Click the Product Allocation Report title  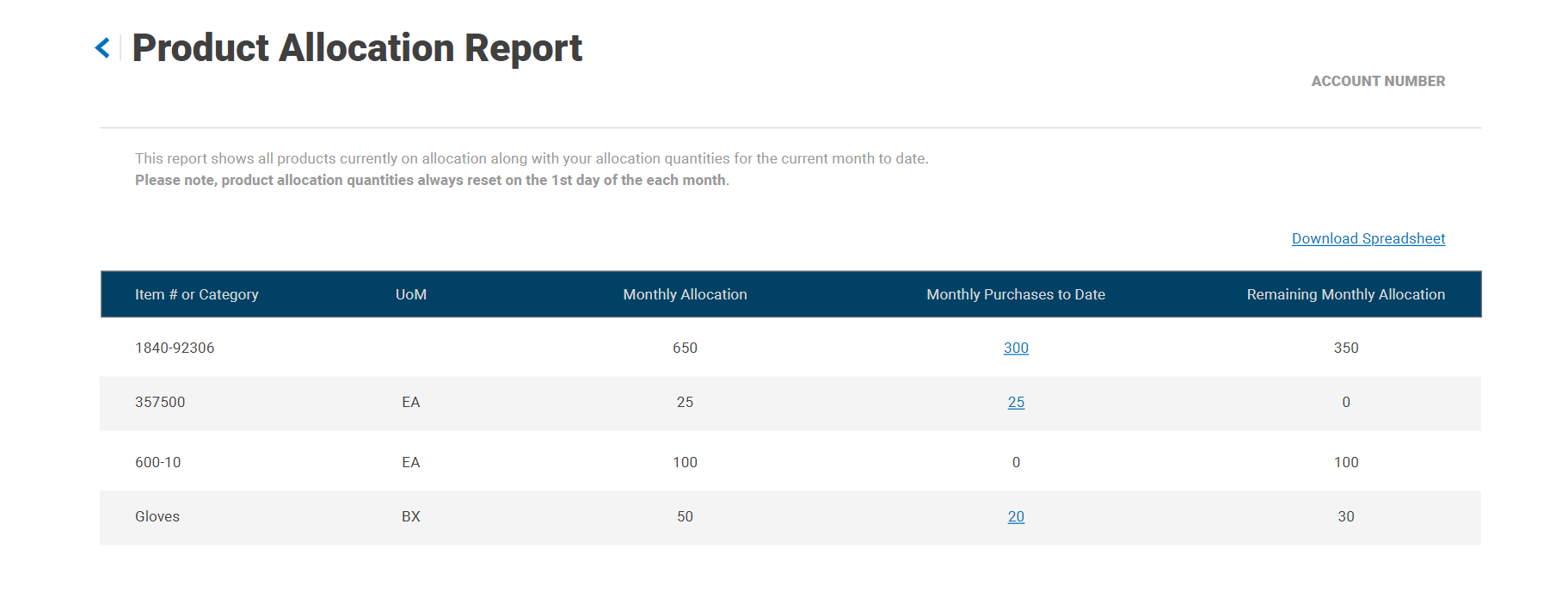(357, 48)
